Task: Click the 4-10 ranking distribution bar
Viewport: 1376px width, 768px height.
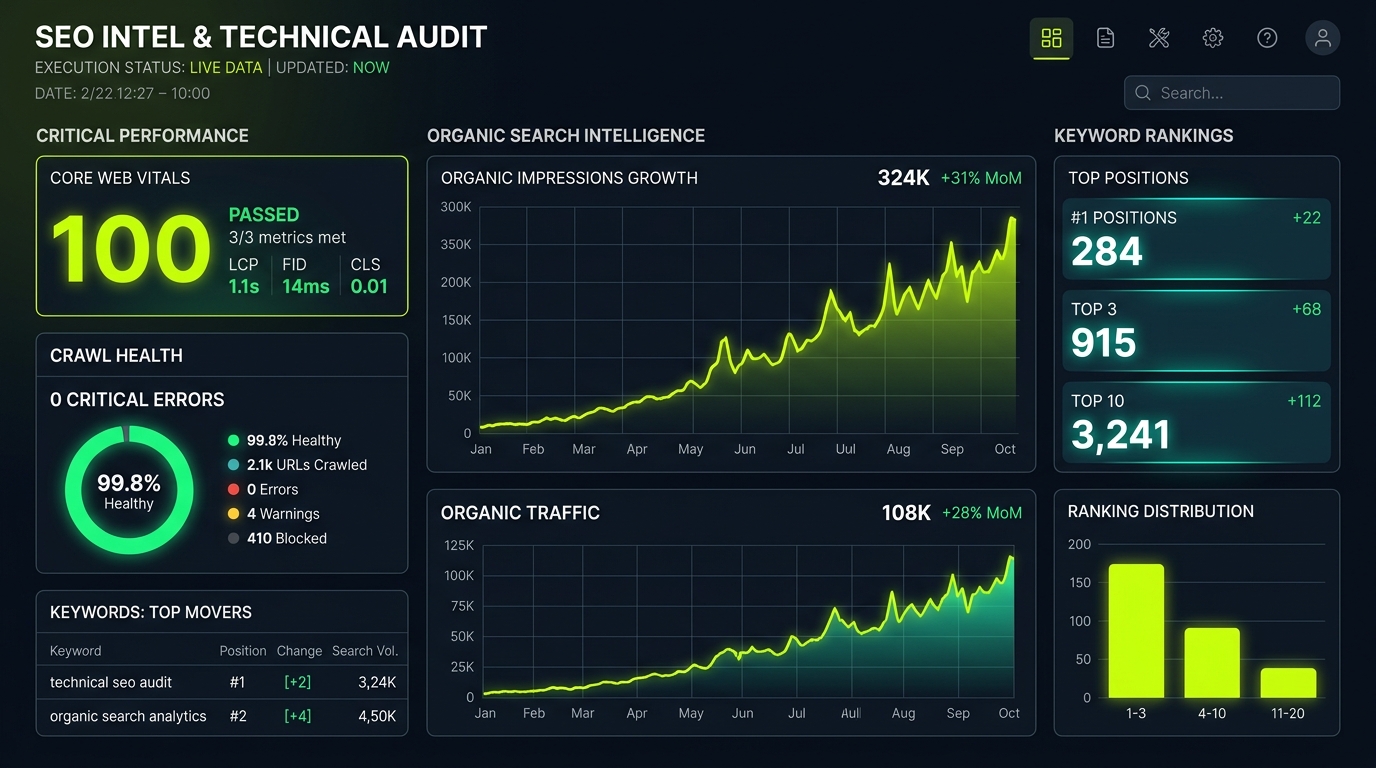Action: point(1212,663)
